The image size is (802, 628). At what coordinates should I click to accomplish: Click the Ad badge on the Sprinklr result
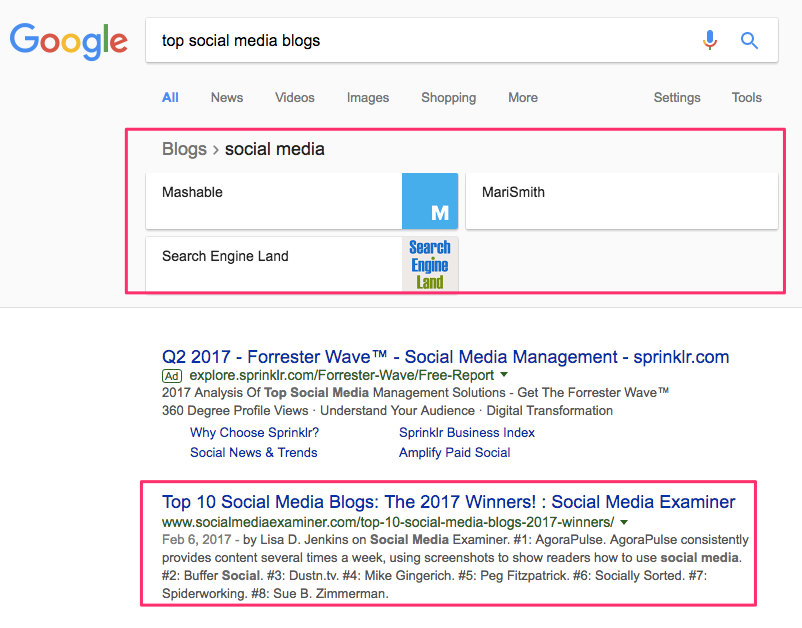172,376
